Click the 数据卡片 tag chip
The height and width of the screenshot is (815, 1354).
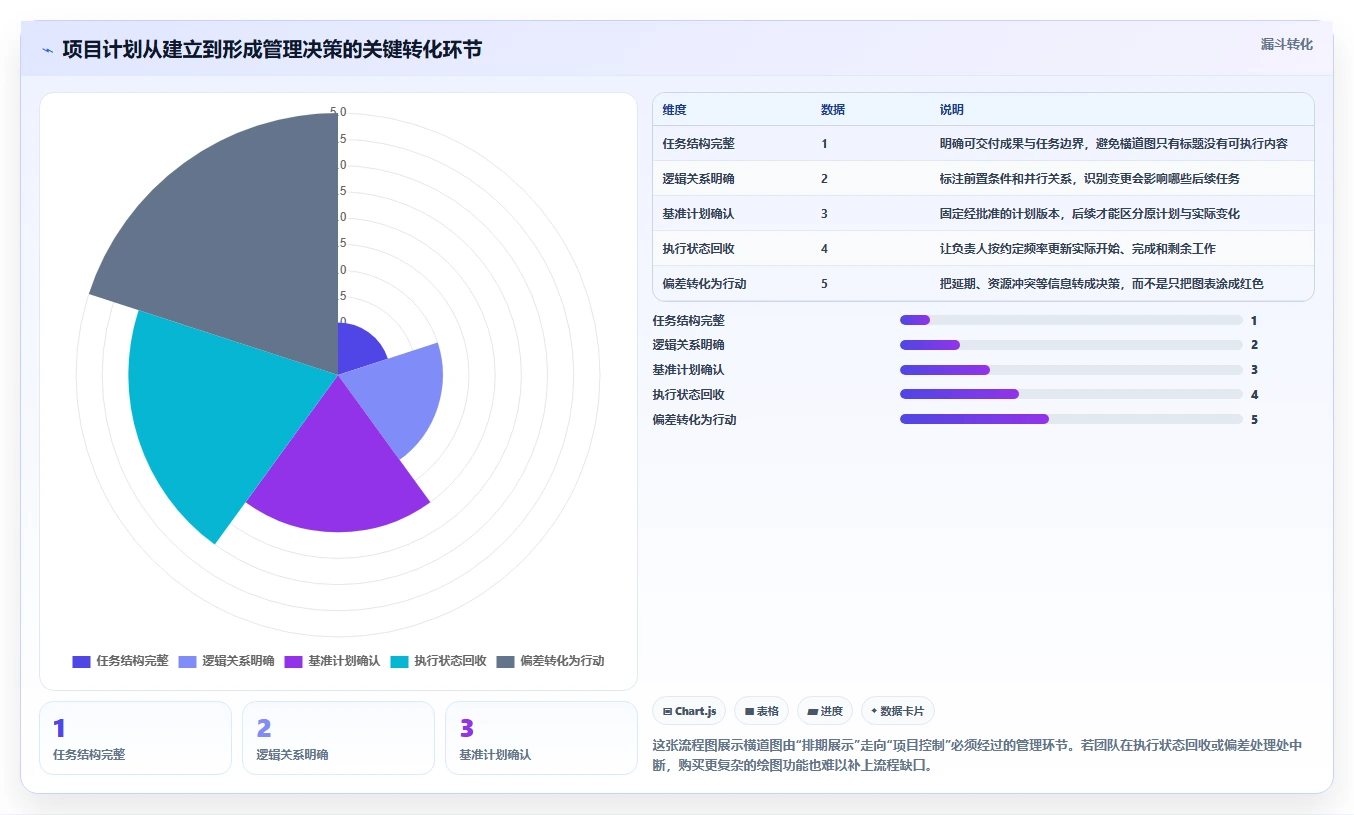[x=897, y=711]
